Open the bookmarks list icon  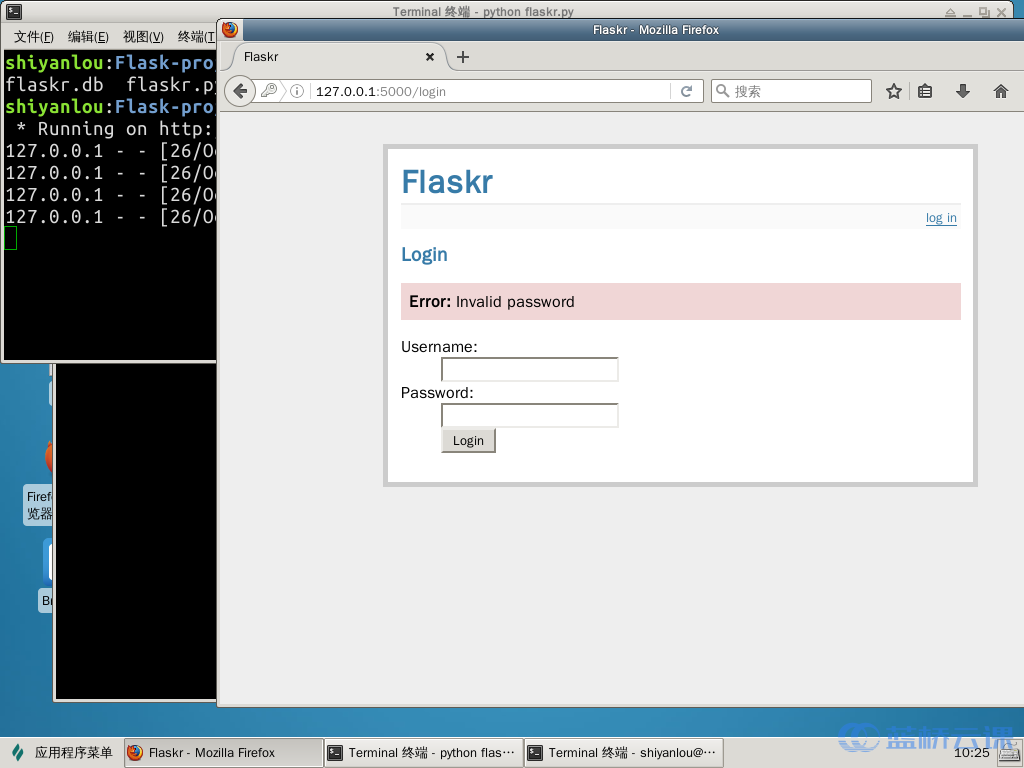[x=925, y=91]
